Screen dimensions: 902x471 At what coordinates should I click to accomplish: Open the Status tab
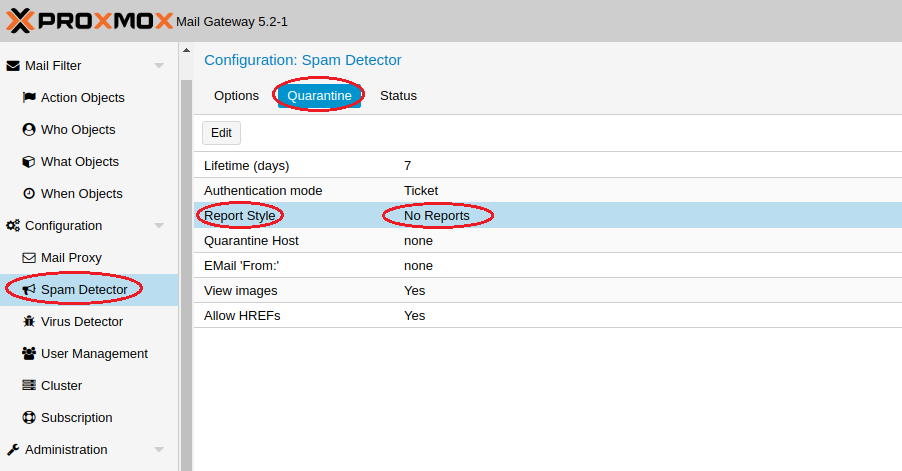coord(398,95)
